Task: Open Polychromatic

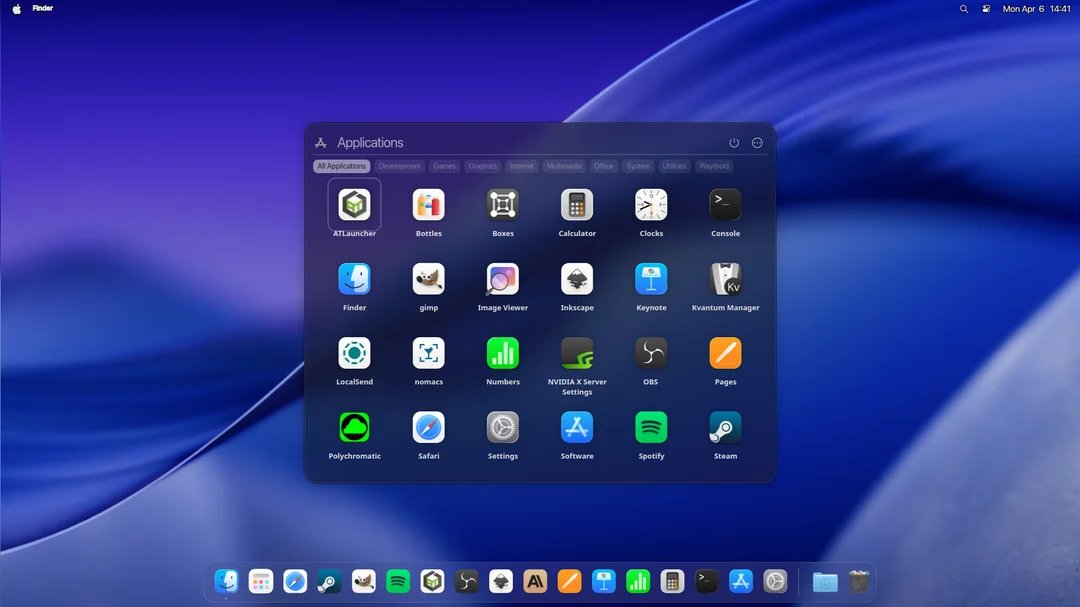Action: 354,428
